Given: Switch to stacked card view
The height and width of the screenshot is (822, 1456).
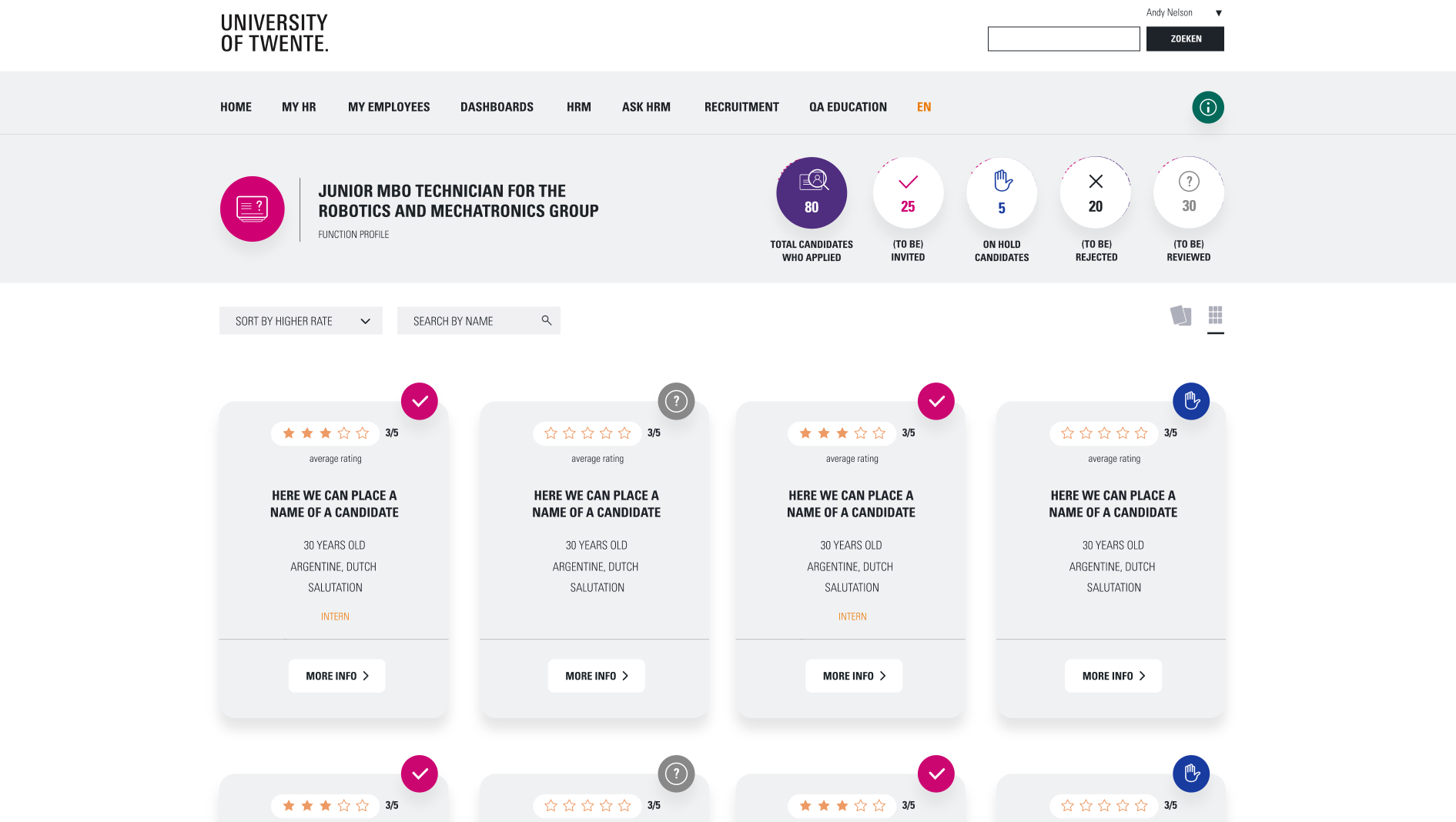Looking at the screenshot, I should click(x=1180, y=316).
